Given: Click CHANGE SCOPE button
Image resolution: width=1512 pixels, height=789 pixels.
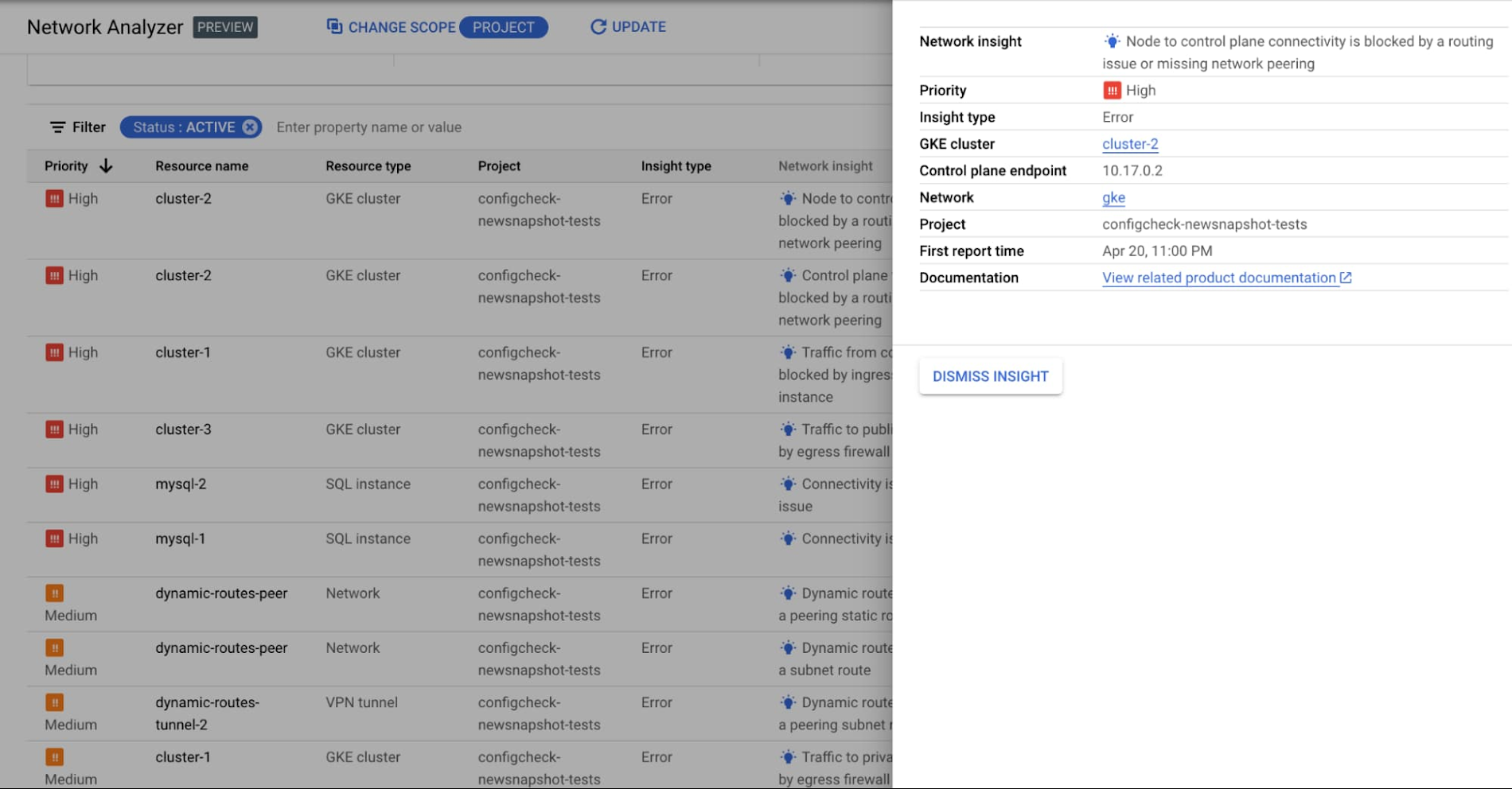Looking at the screenshot, I should (x=391, y=27).
